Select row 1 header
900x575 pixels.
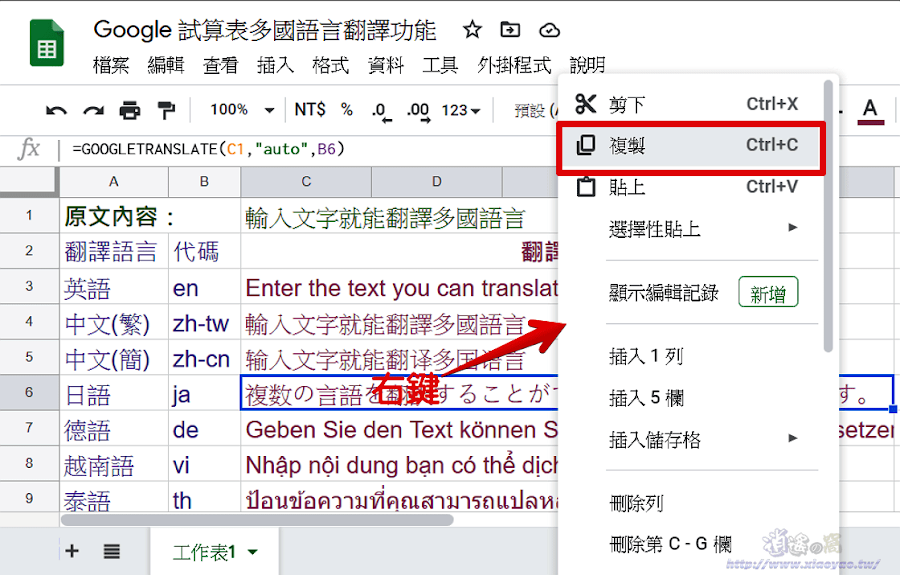29,216
